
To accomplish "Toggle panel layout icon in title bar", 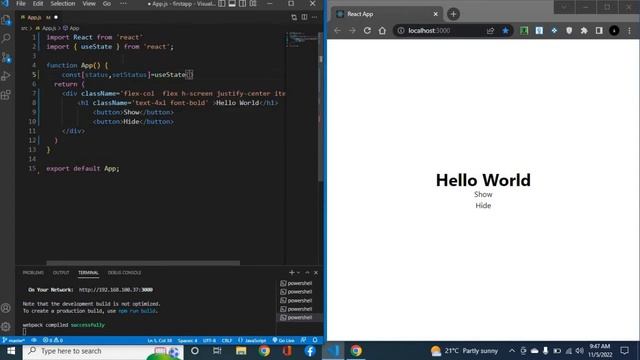I will (x=232, y=4).
